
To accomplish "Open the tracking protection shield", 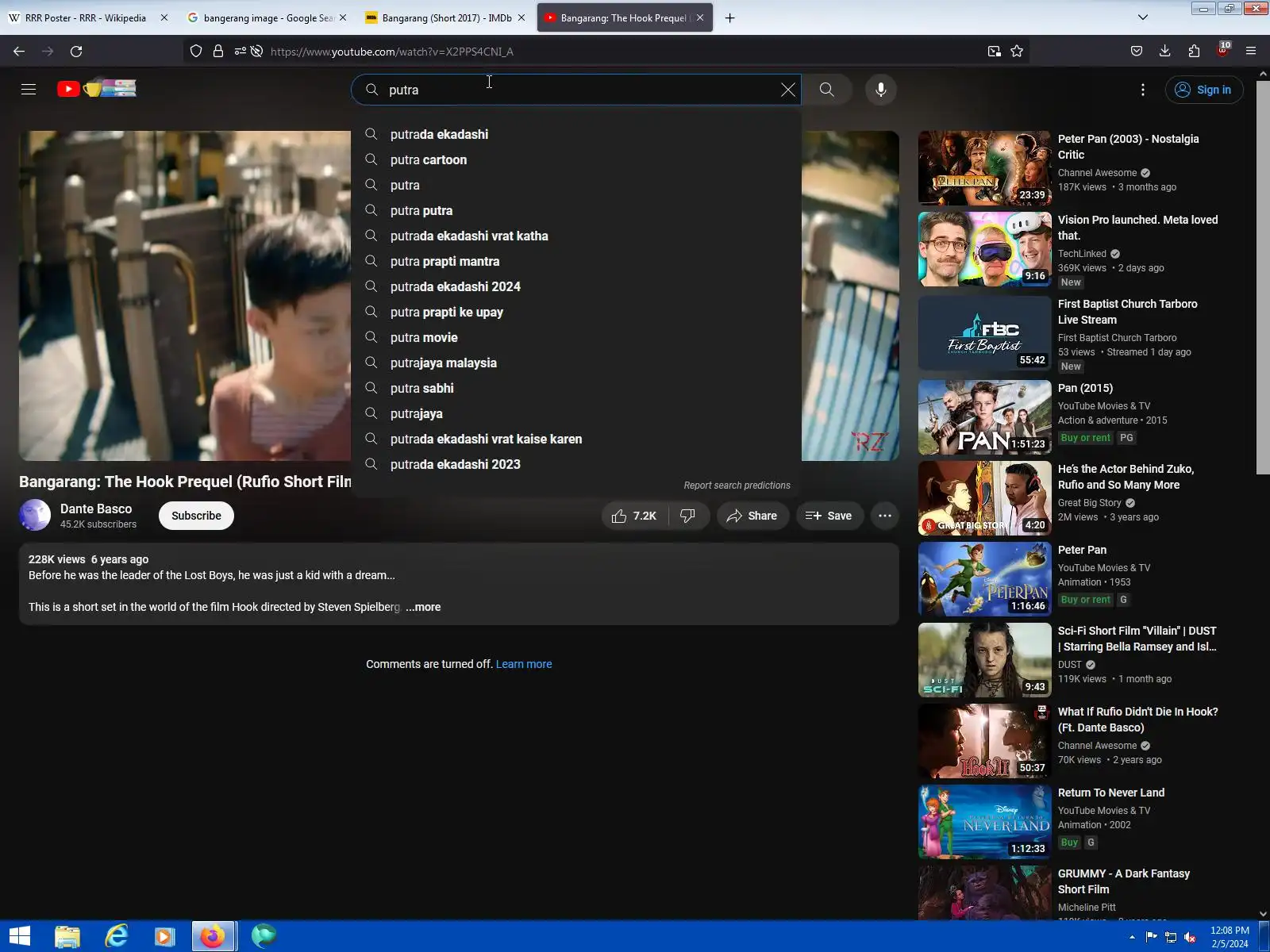I will coord(196,52).
